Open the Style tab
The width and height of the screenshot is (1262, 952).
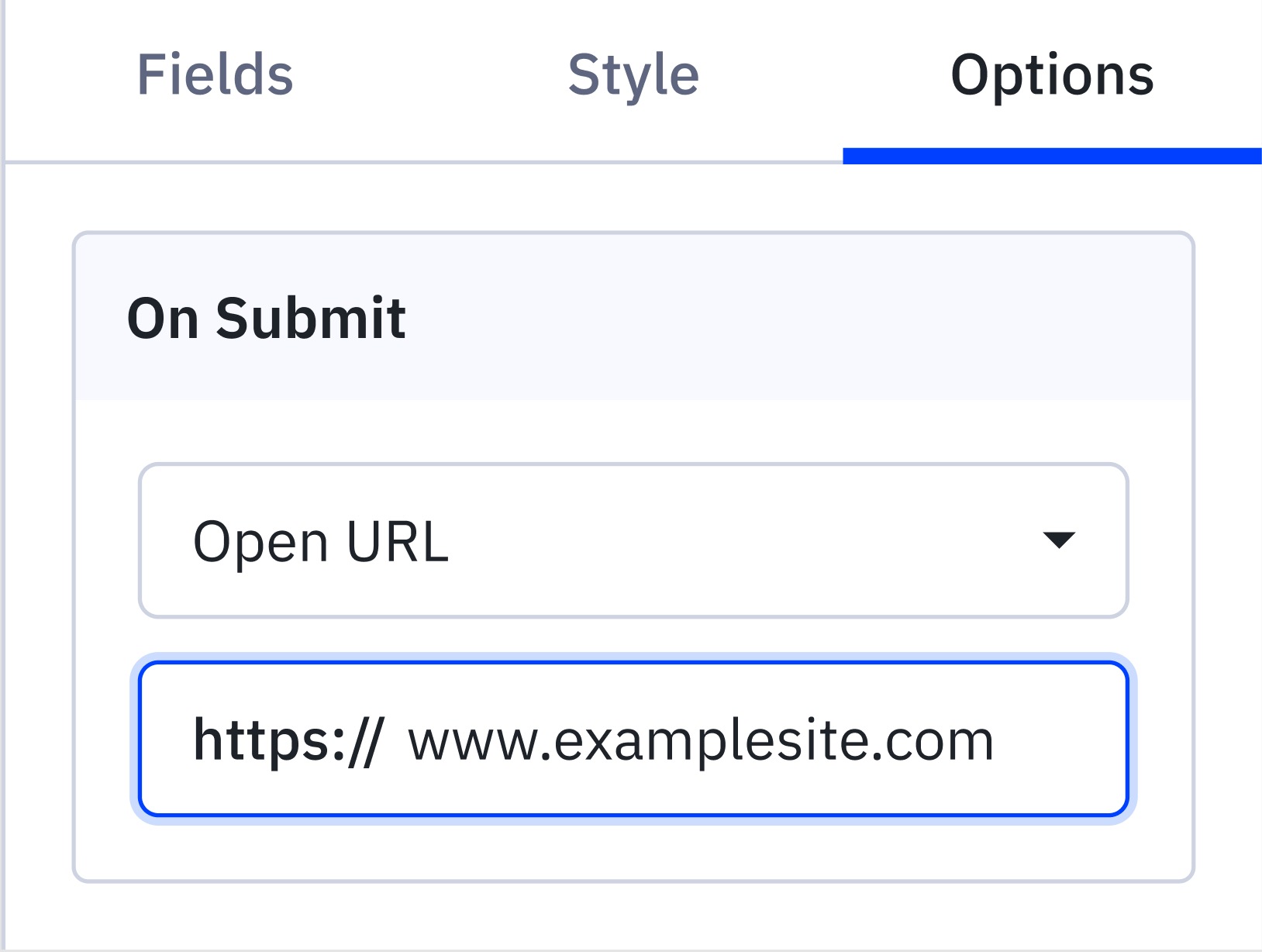tap(633, 75)
